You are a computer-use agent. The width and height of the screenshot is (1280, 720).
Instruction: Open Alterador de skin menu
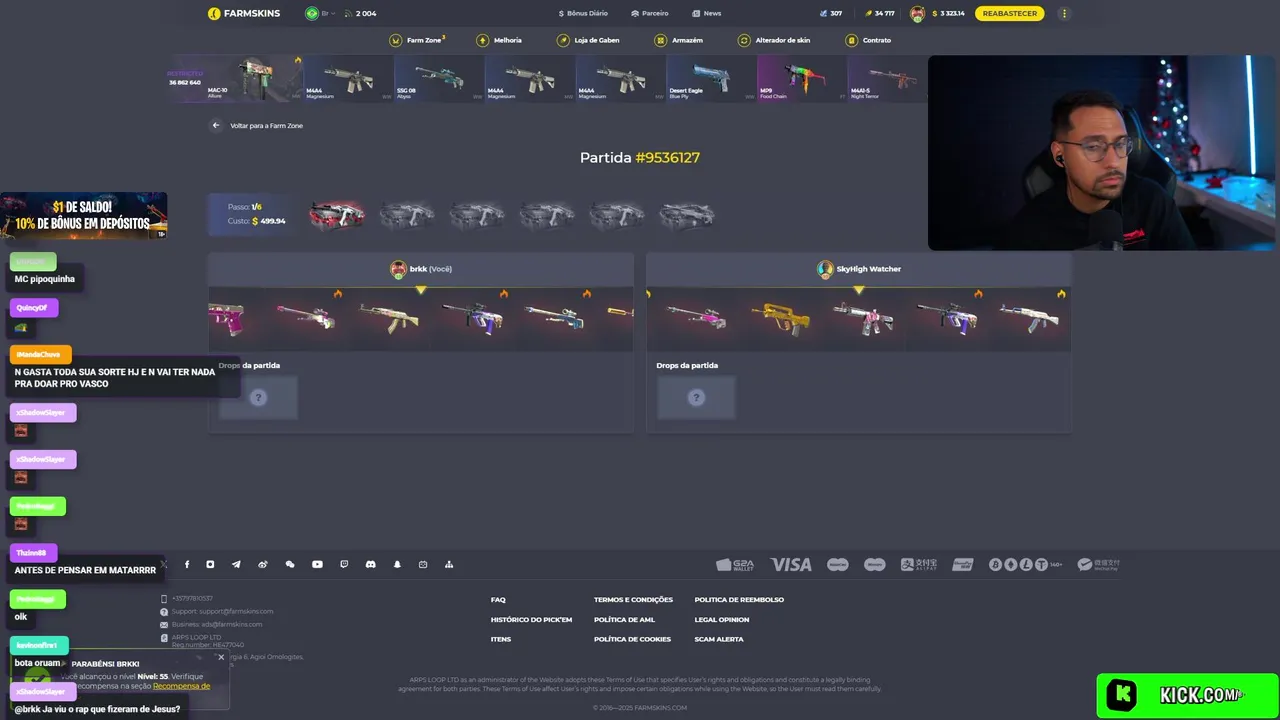tap(774, 40)
